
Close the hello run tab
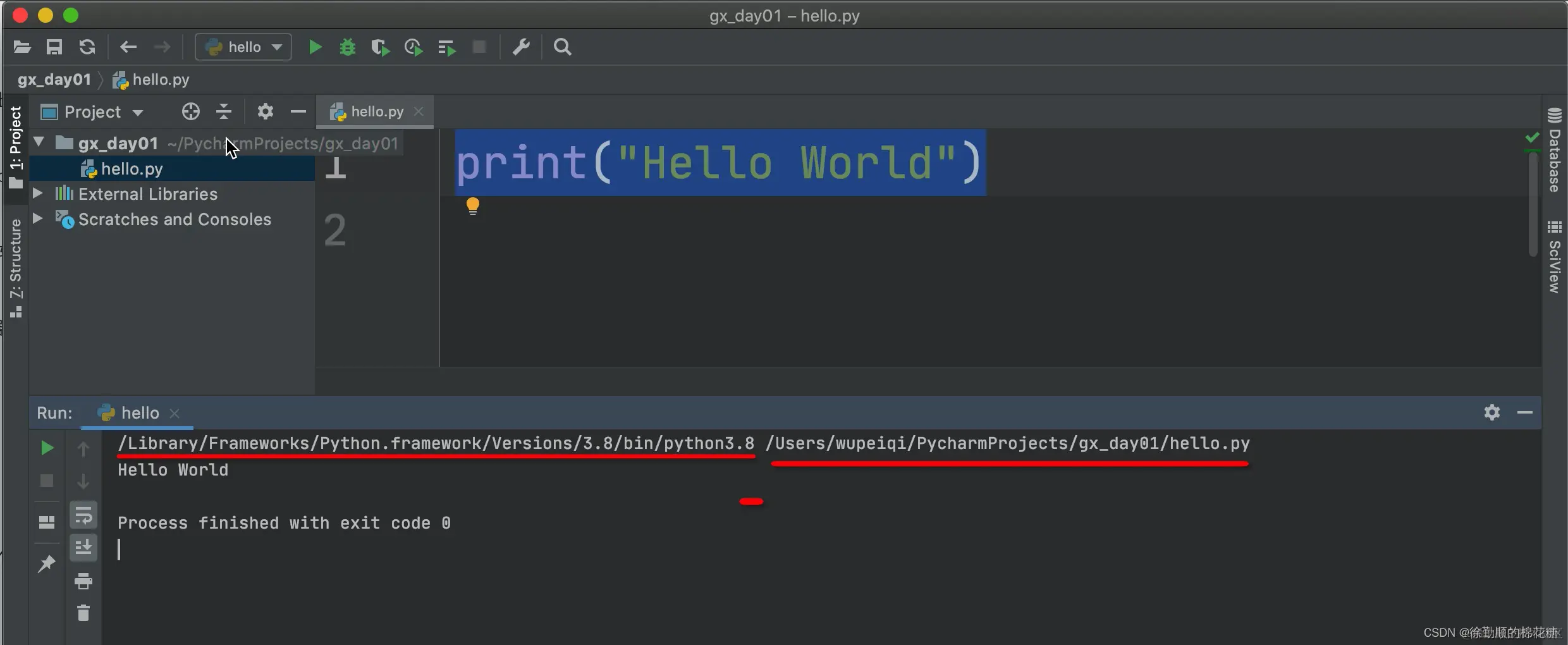coord(175,414)
